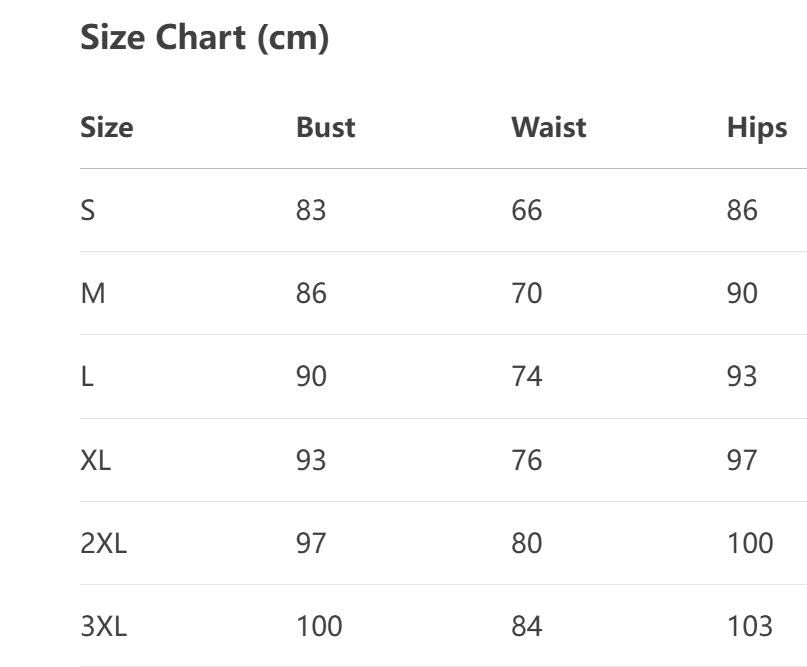The image size is (807, 667).
Task: Select the M size row label
Action: click(93, 294)
